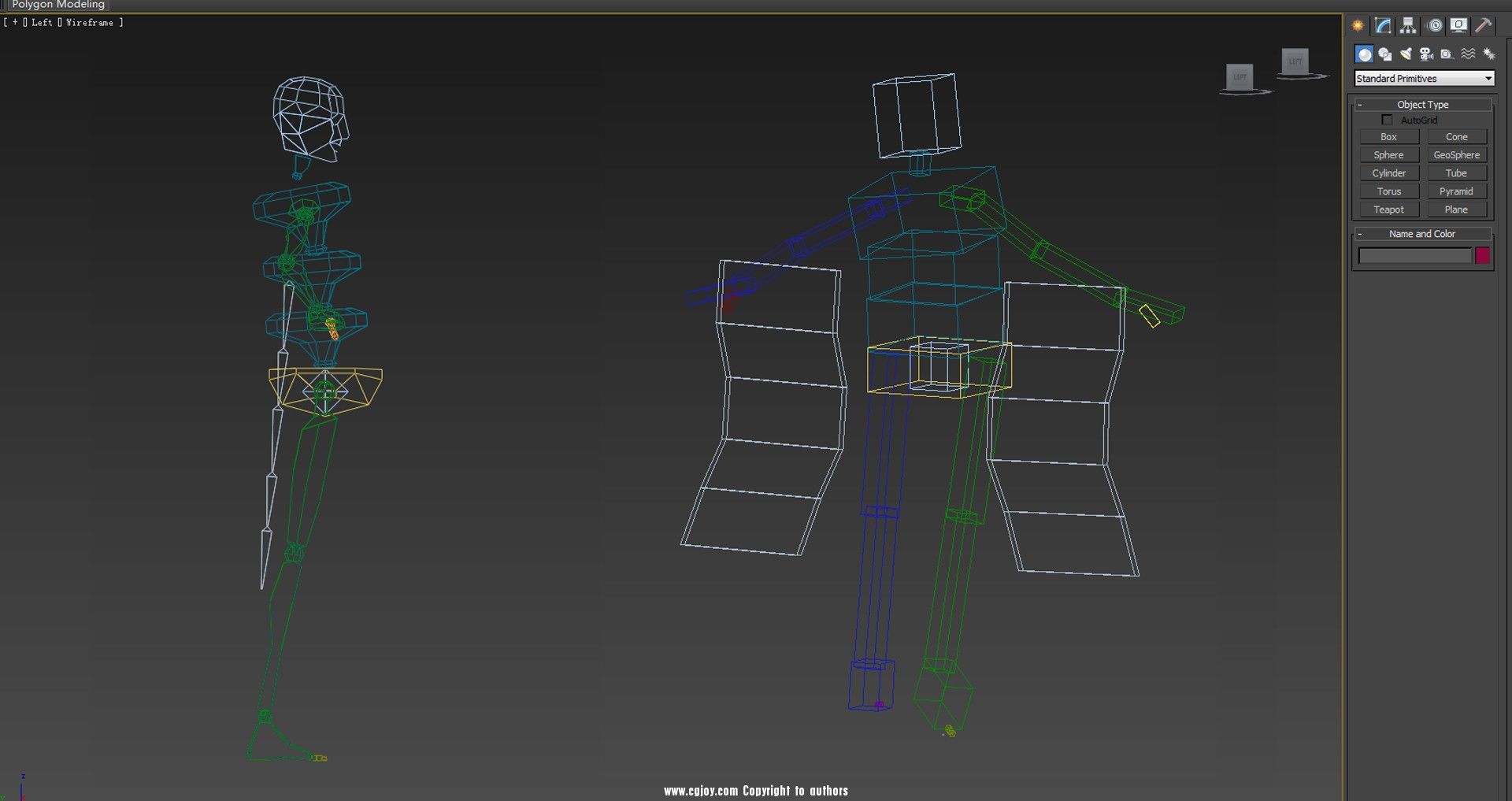
Task: Open the Create command panel tab
Action: [1358, 26]
